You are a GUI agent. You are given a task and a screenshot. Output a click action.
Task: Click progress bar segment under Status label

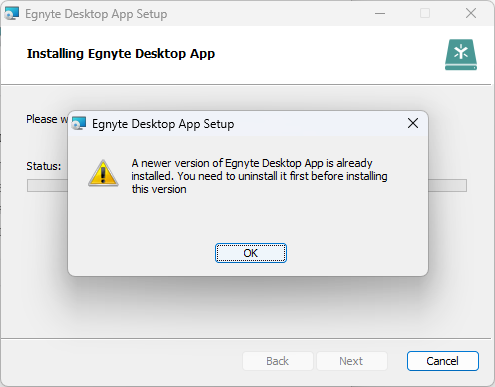coord(47,186)
